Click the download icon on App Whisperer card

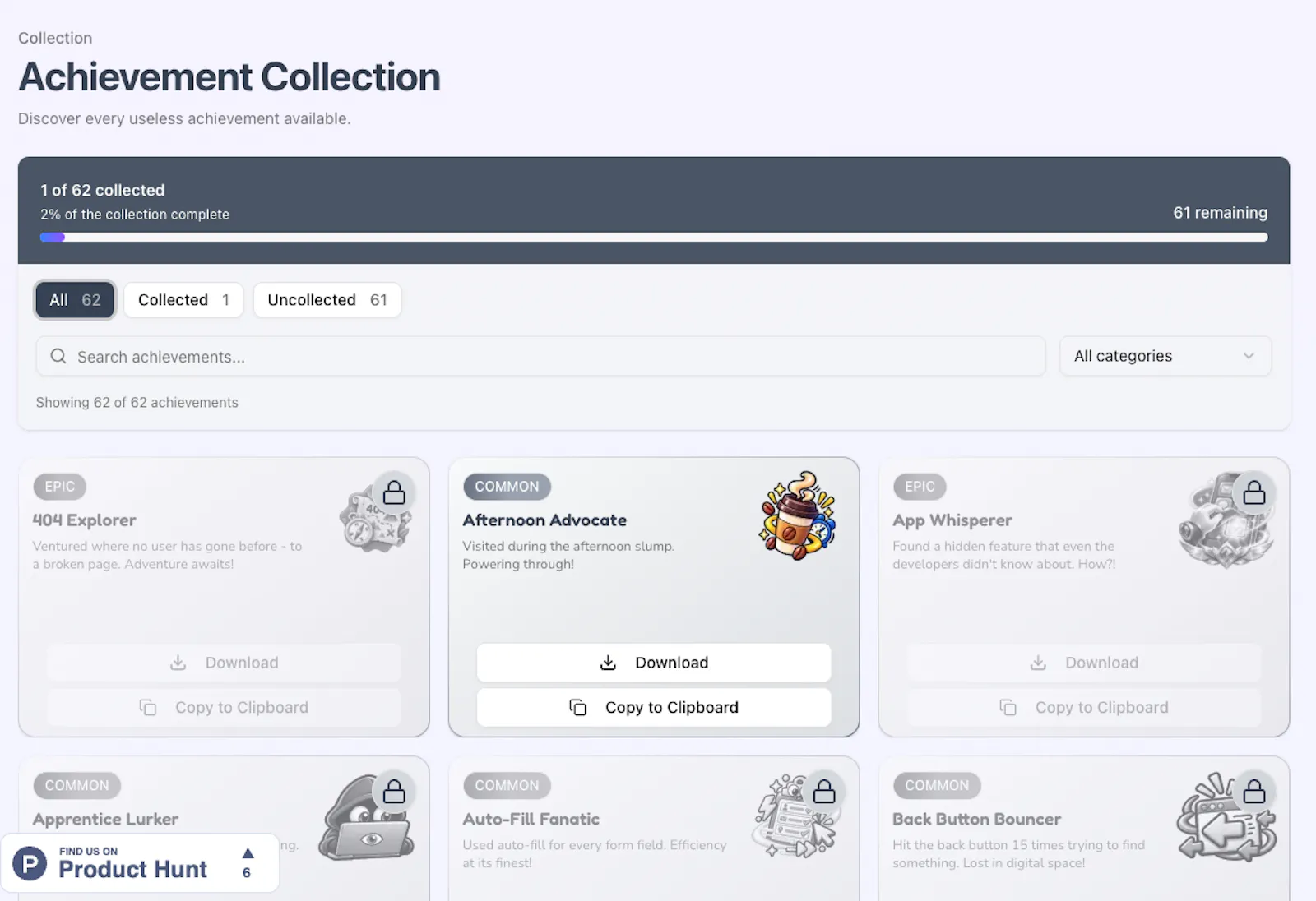[1038, 663]
